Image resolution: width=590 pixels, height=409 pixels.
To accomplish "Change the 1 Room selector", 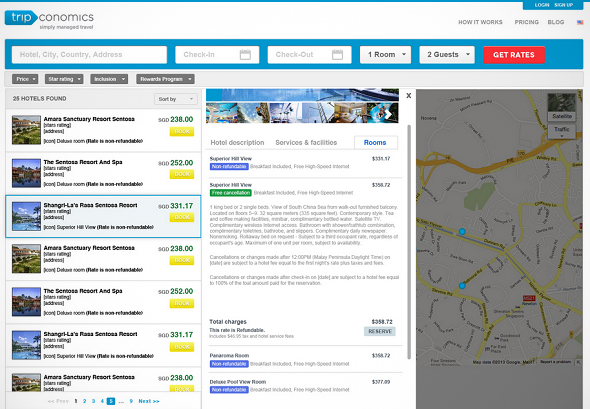I will pos(385,55).
